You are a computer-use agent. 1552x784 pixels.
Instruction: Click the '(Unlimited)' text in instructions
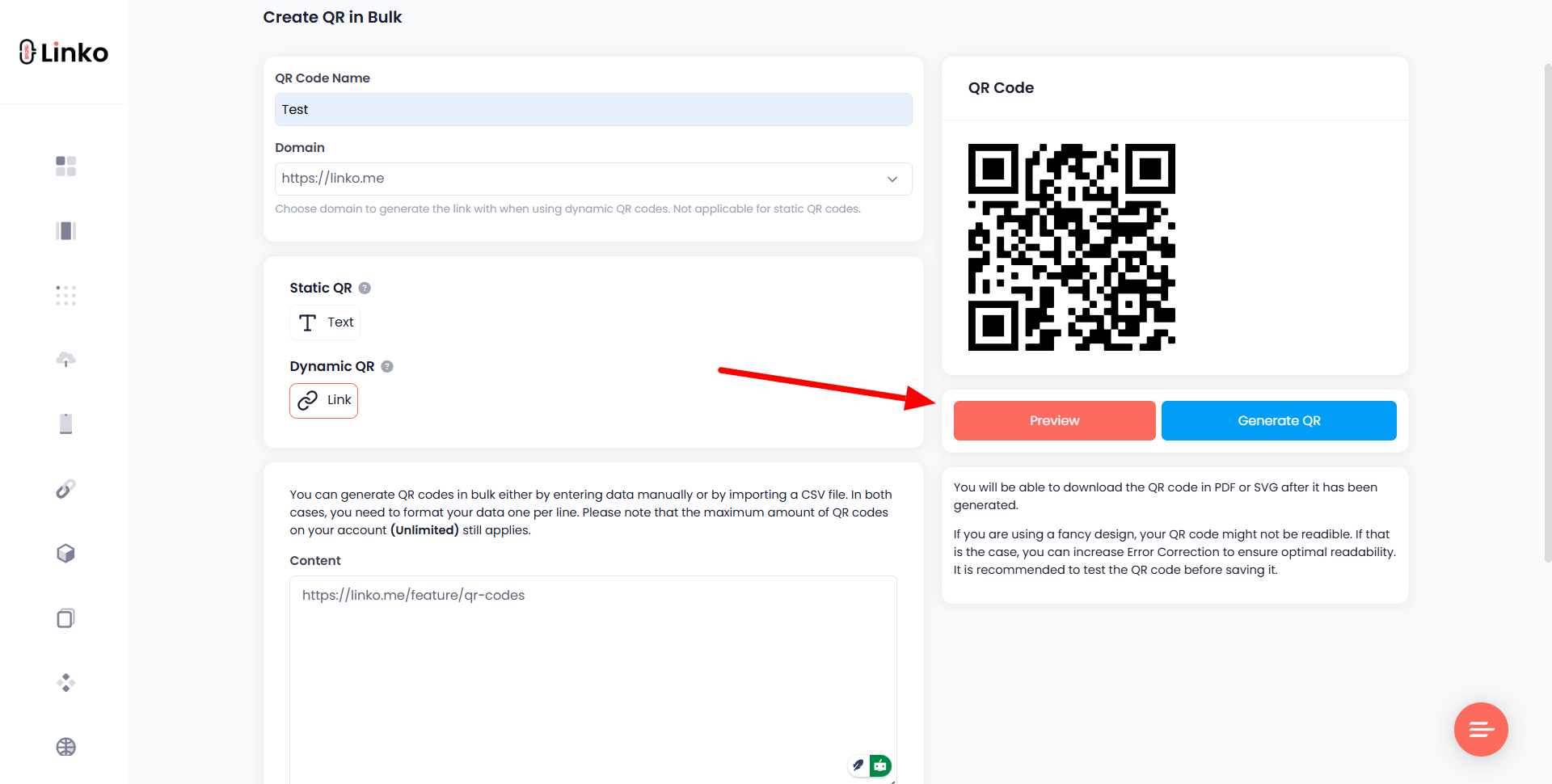pyautogui.click(x=424, y=530)
